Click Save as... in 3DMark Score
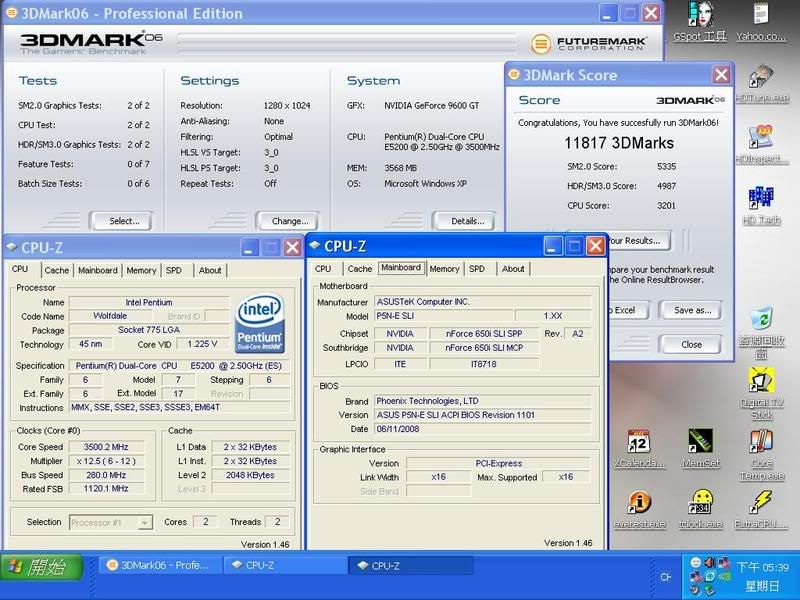This screenshot has height=600, width=800. pos(690,310)
